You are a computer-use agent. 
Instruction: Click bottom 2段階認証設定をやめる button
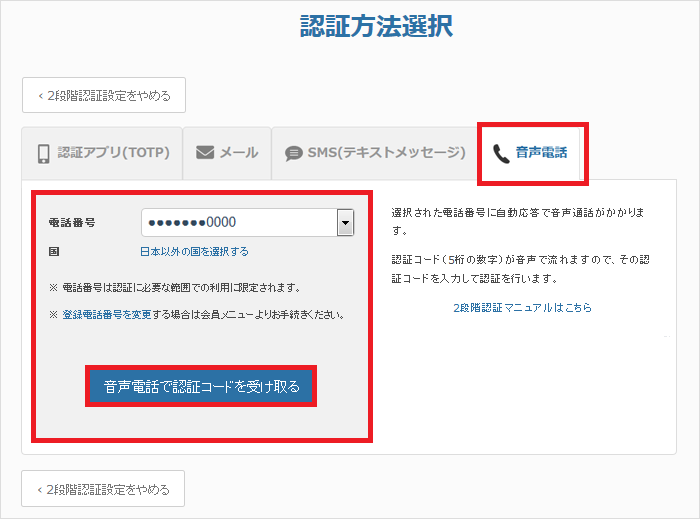point(104,490)
